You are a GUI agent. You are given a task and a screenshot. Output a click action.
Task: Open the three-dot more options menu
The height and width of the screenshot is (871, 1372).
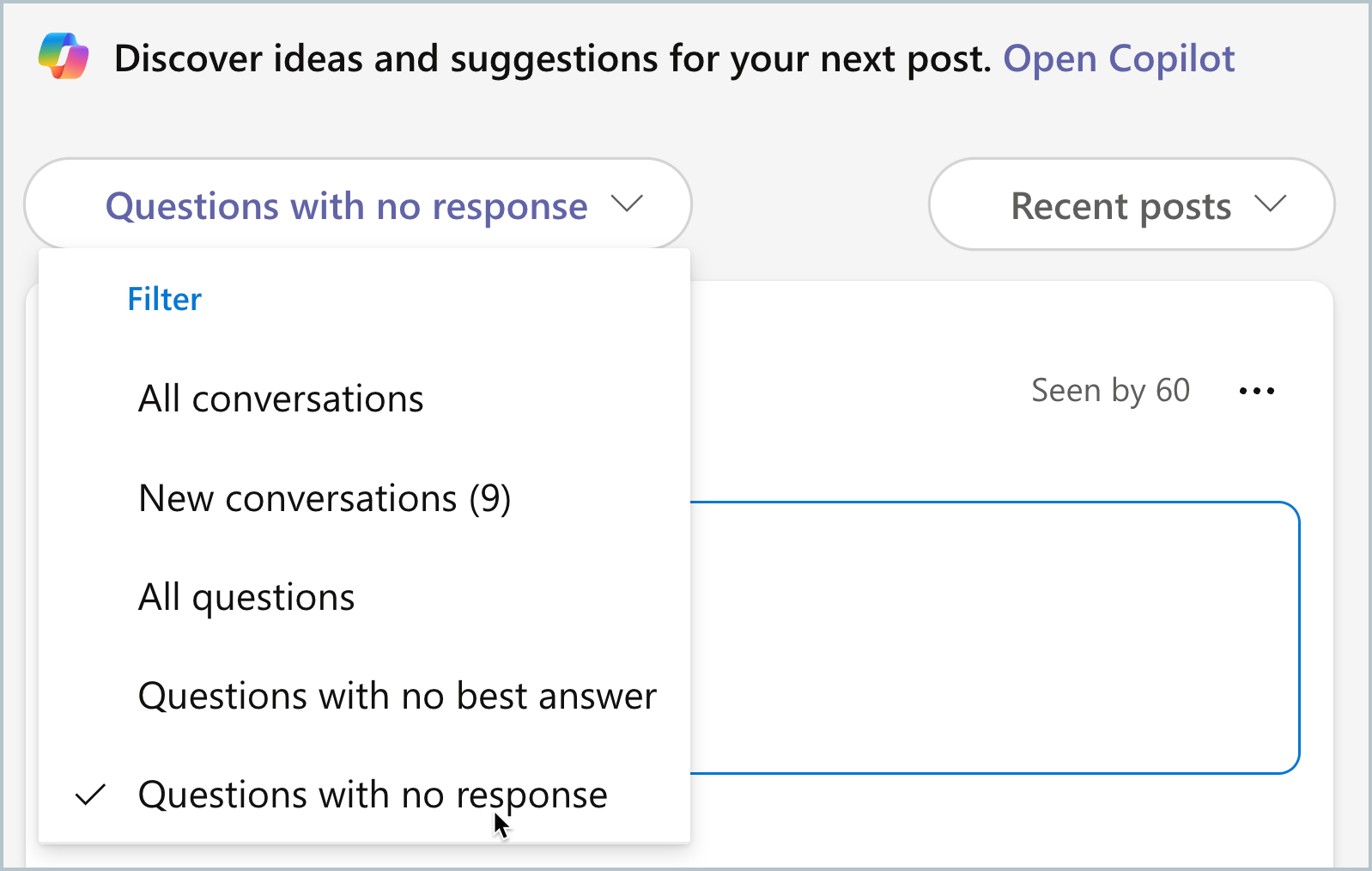[x=1257, y=391]
